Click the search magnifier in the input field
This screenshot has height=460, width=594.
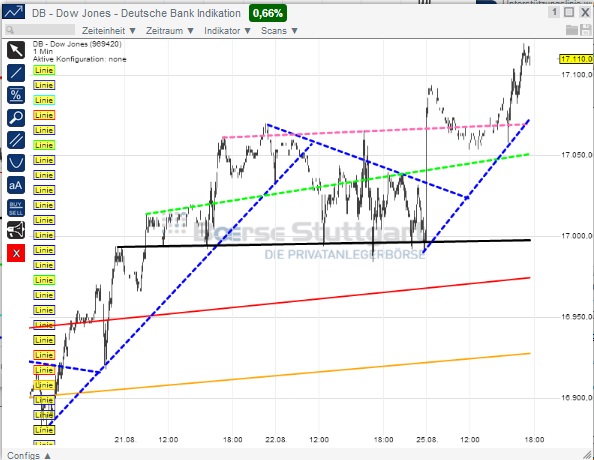[10, 30]
